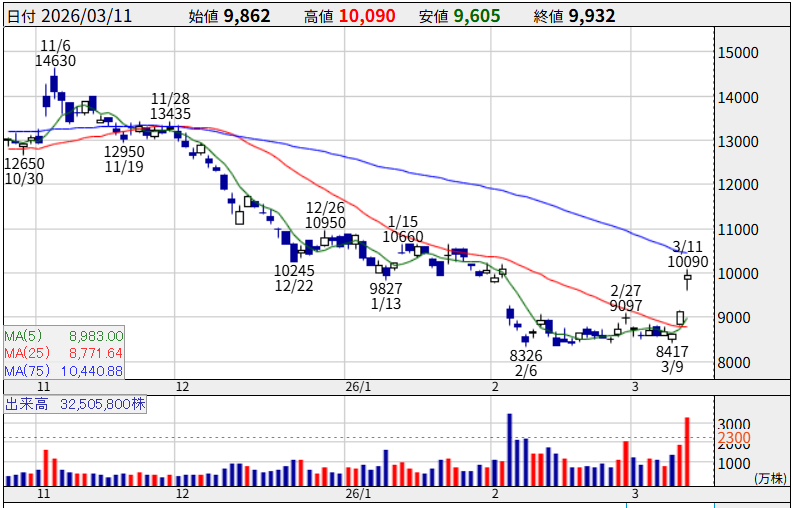Click the orange 2300 volume axis marker

pos(734,438)
